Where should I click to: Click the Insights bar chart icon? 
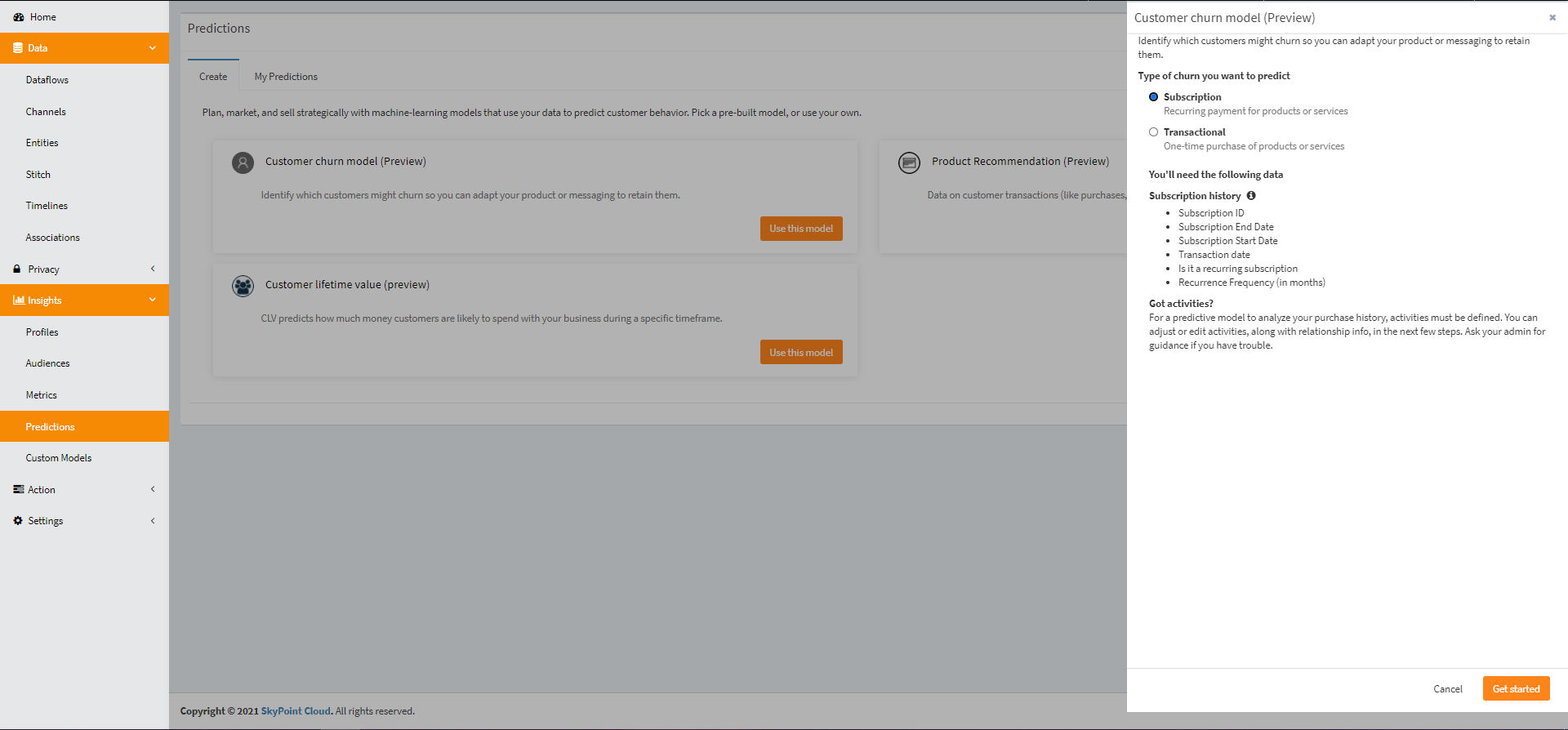[x=18, y=300]
